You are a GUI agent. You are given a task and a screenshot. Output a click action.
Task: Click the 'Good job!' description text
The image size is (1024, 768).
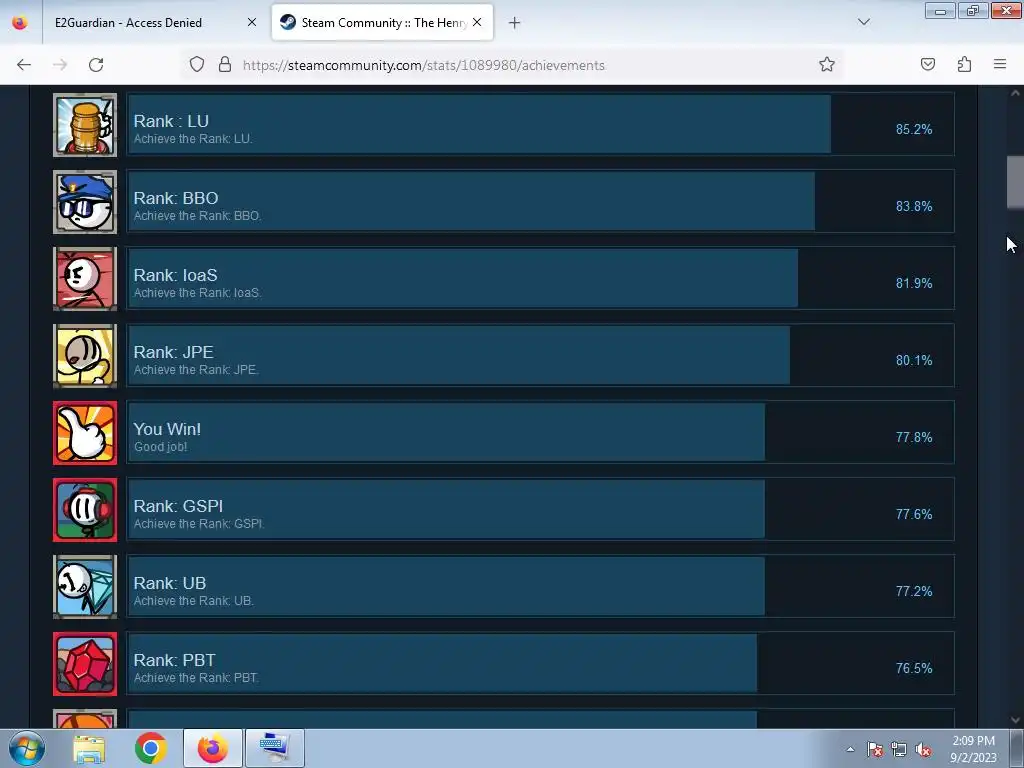tap(161, 447)
